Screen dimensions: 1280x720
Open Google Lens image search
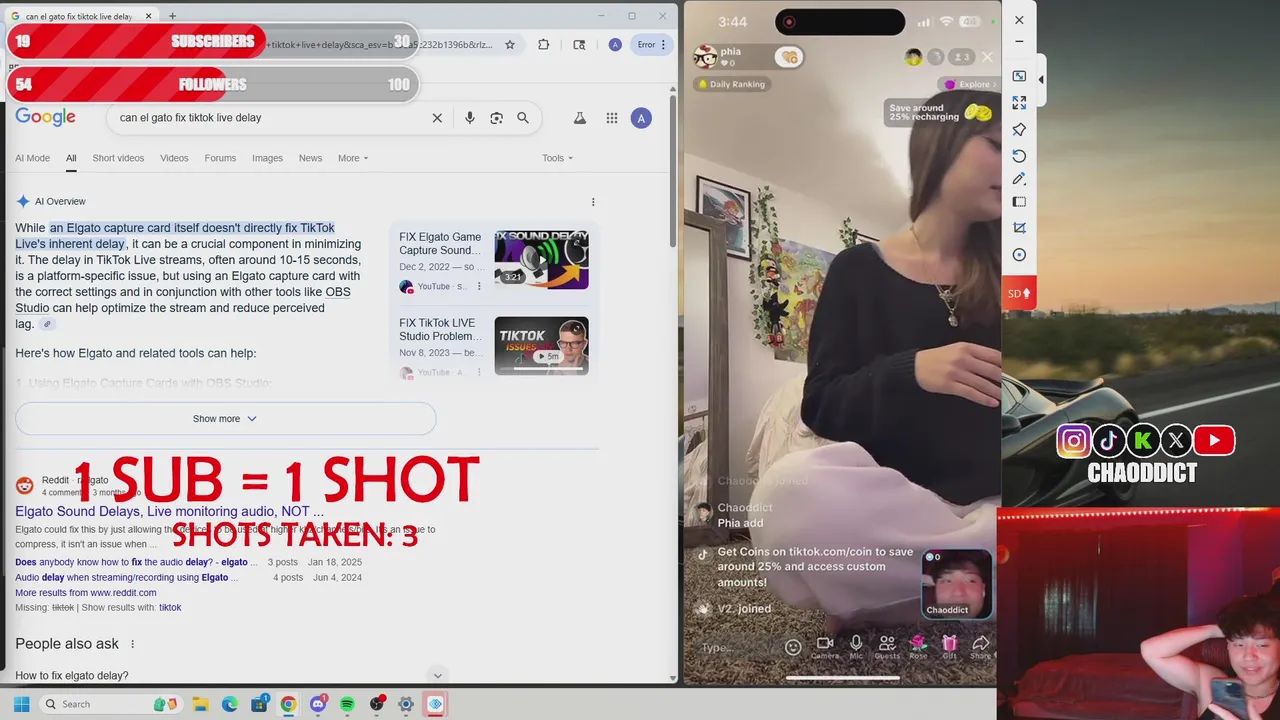point(496,118)
